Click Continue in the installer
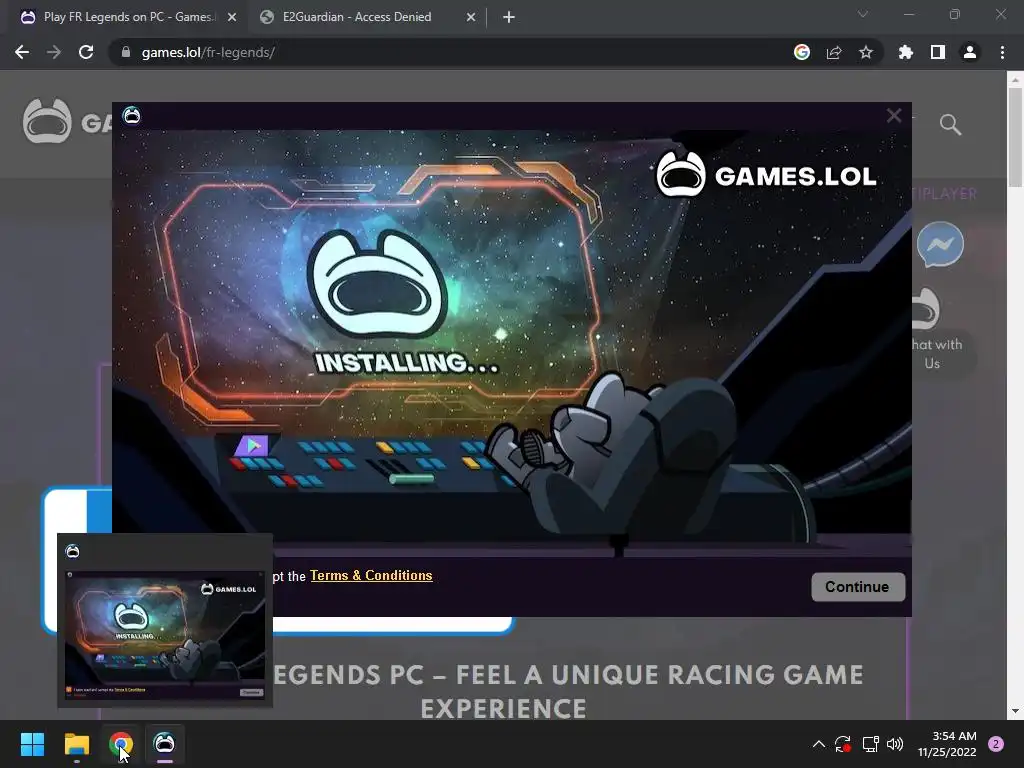 858,586
